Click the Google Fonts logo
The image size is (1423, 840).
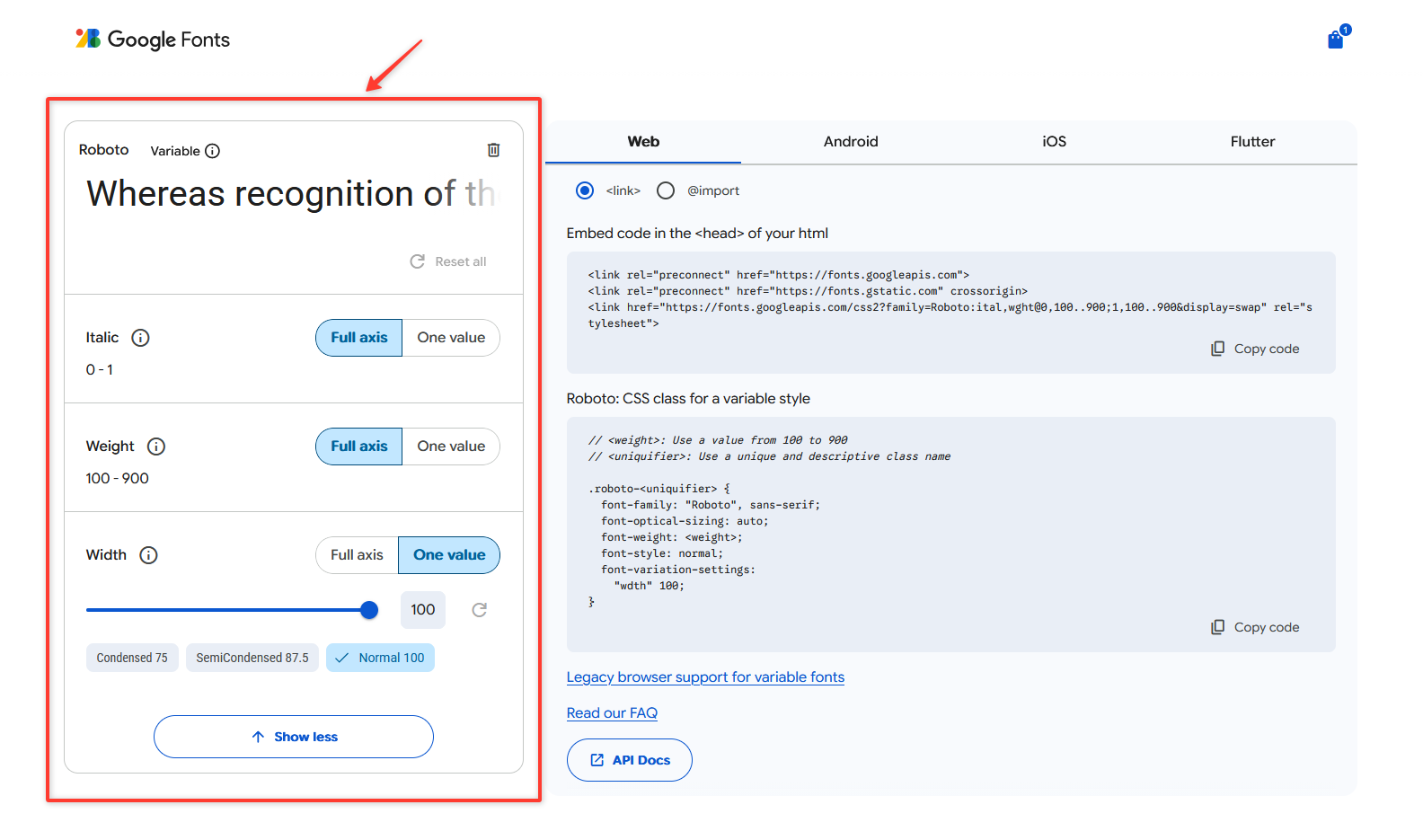click(153, 40)
